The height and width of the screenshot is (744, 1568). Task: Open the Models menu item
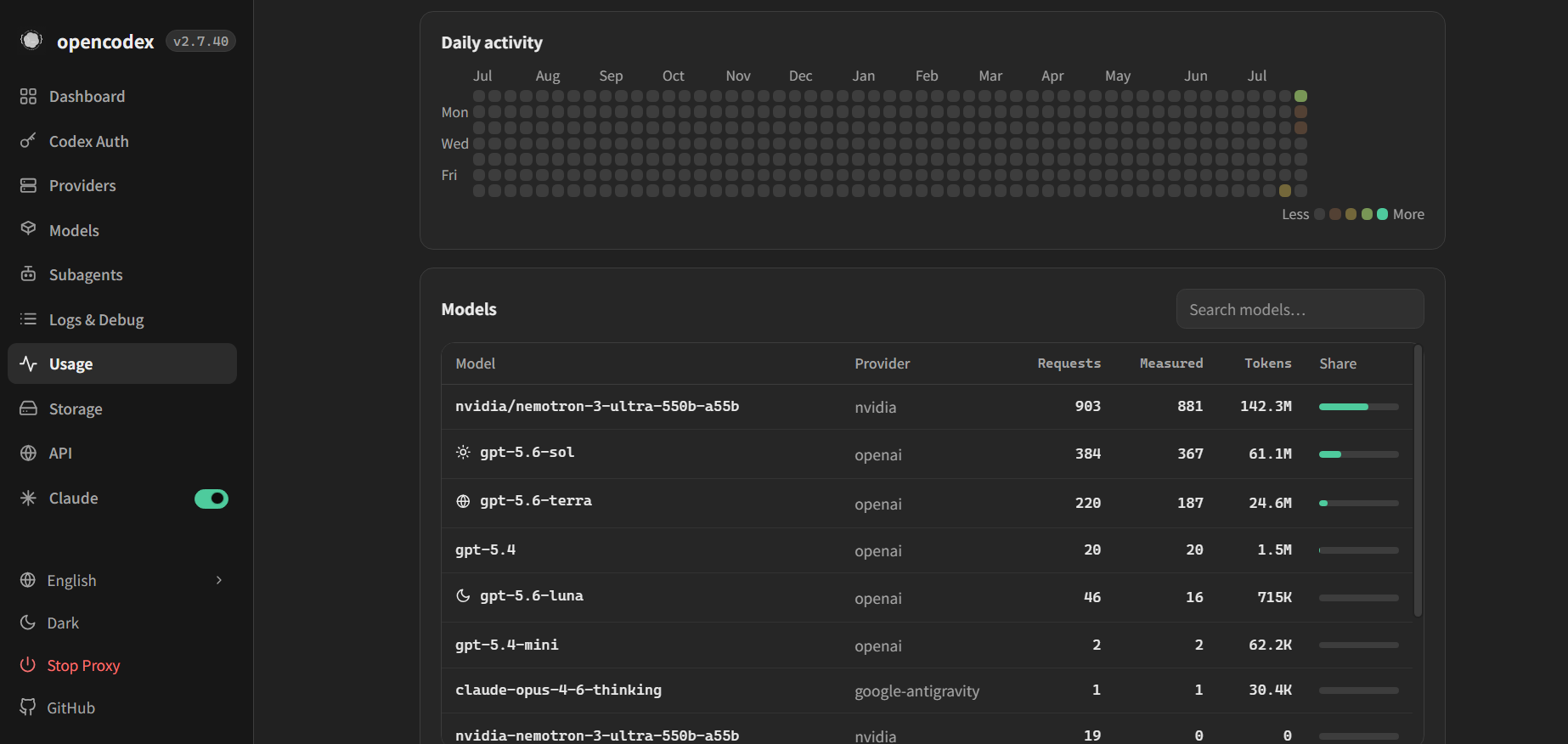122,230
